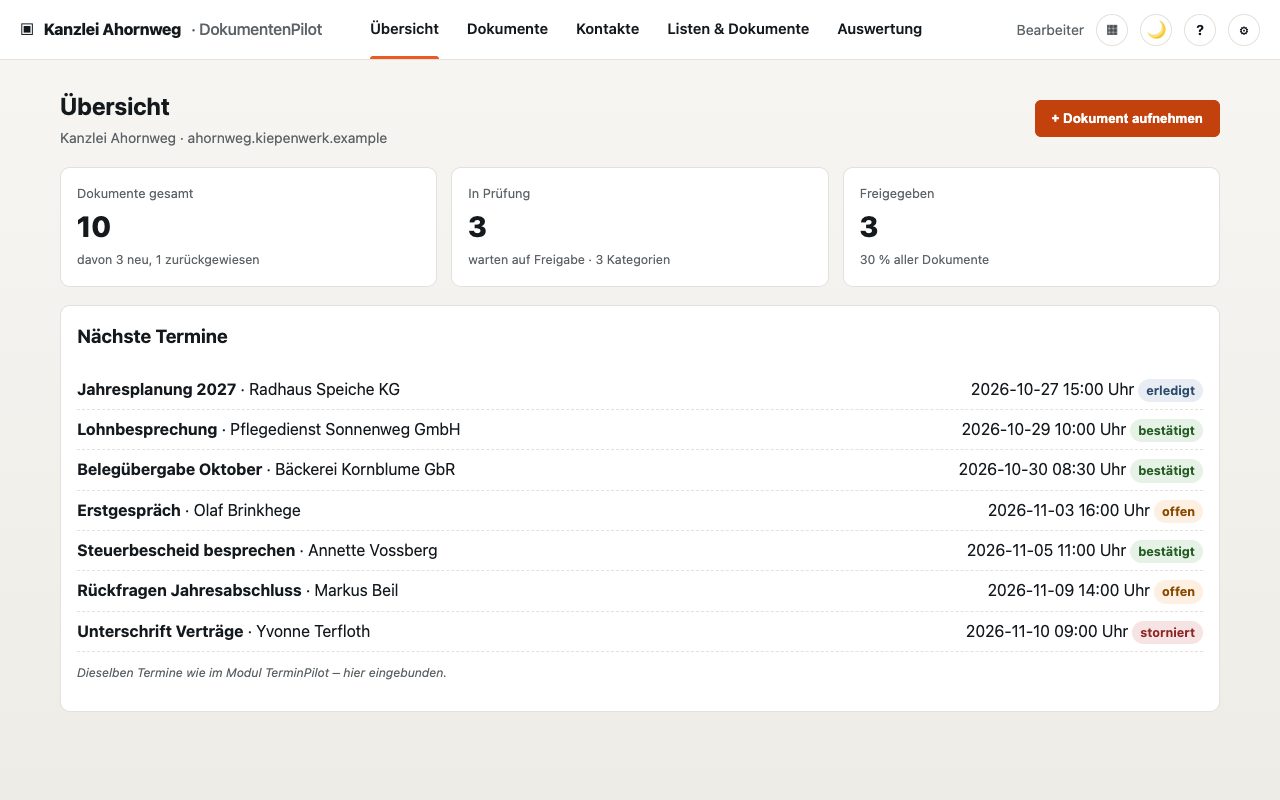
Task: Click the TerminPilot footnote text
Action: coord(262,673)
